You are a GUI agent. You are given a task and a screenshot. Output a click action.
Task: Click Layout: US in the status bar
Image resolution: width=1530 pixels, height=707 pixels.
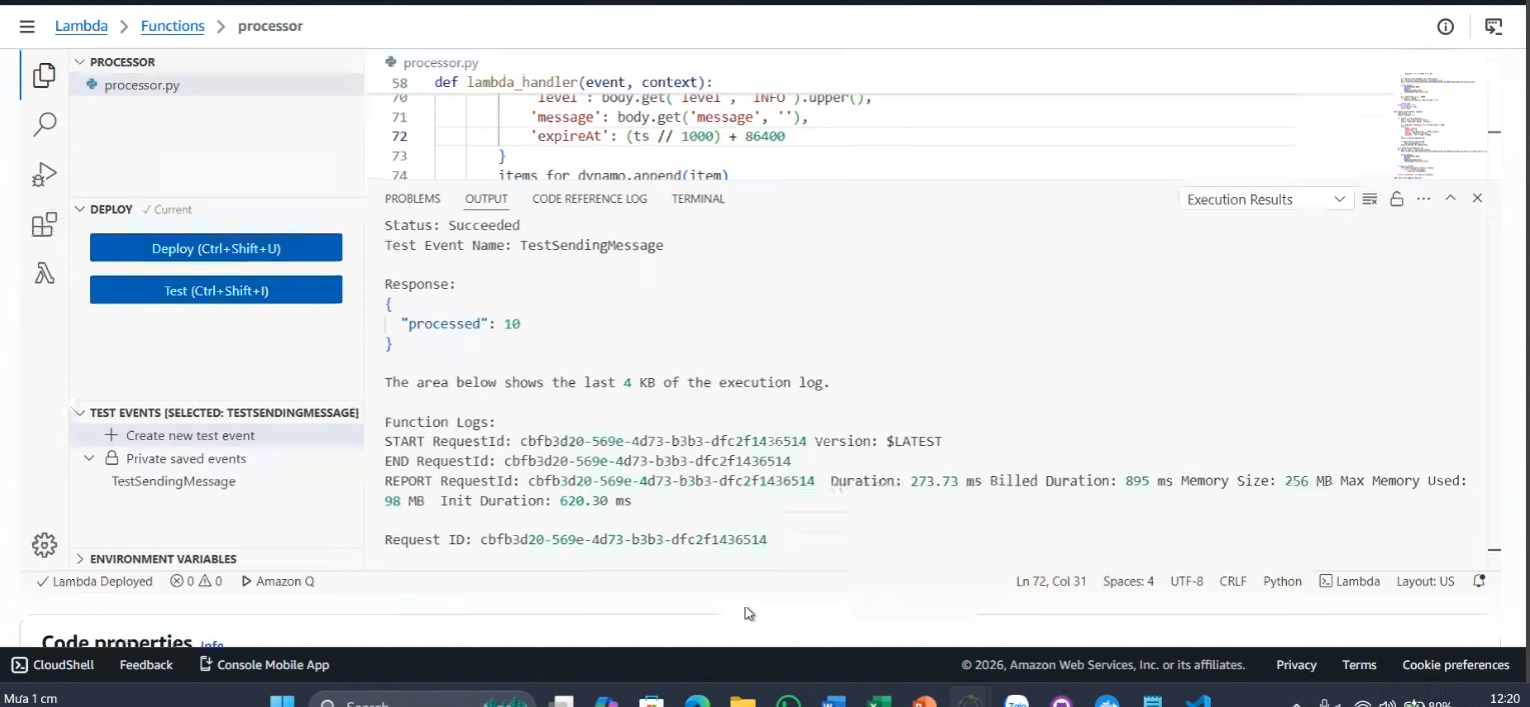pyautogui.click(x=1425, y=581)
